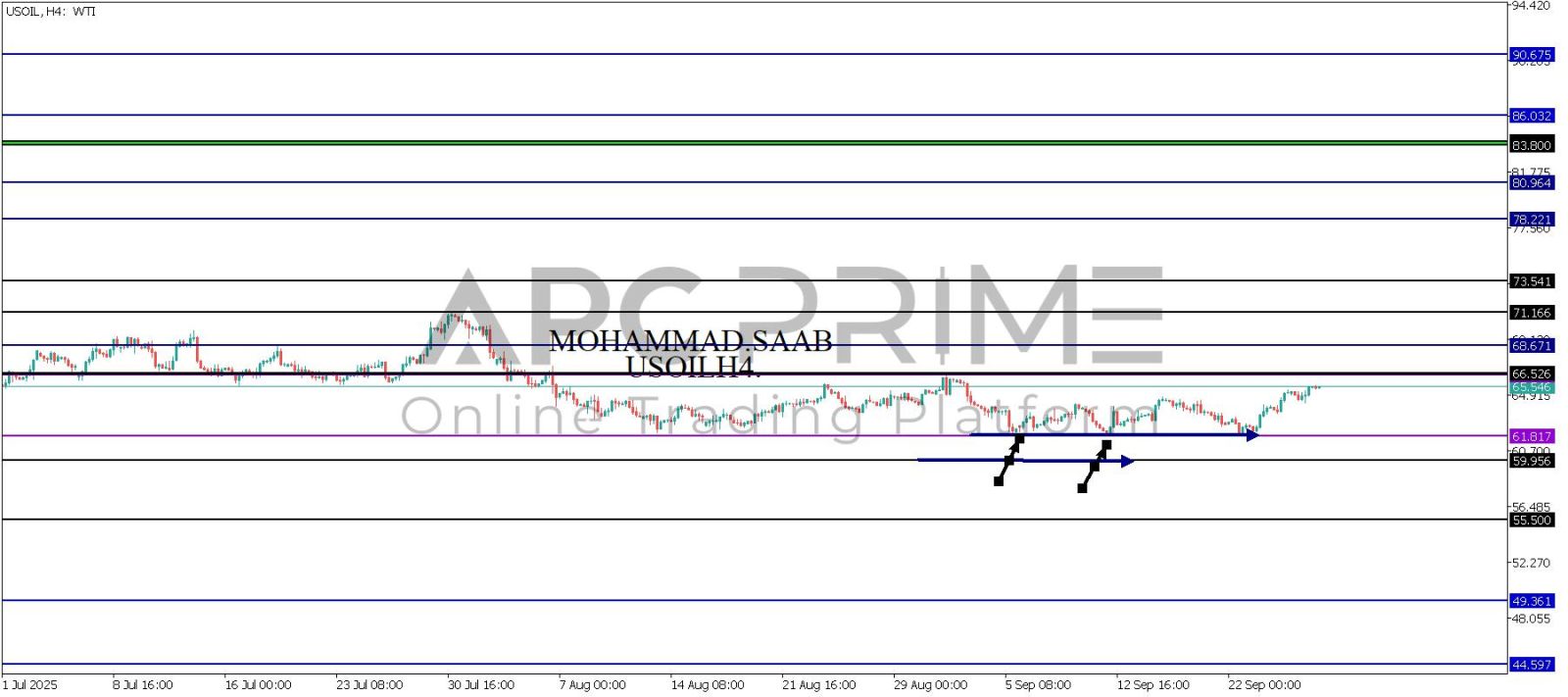Viewport: 1568px width, 697px height.
Task: Click the USOILH4. text object
Action: pos(693,368)
